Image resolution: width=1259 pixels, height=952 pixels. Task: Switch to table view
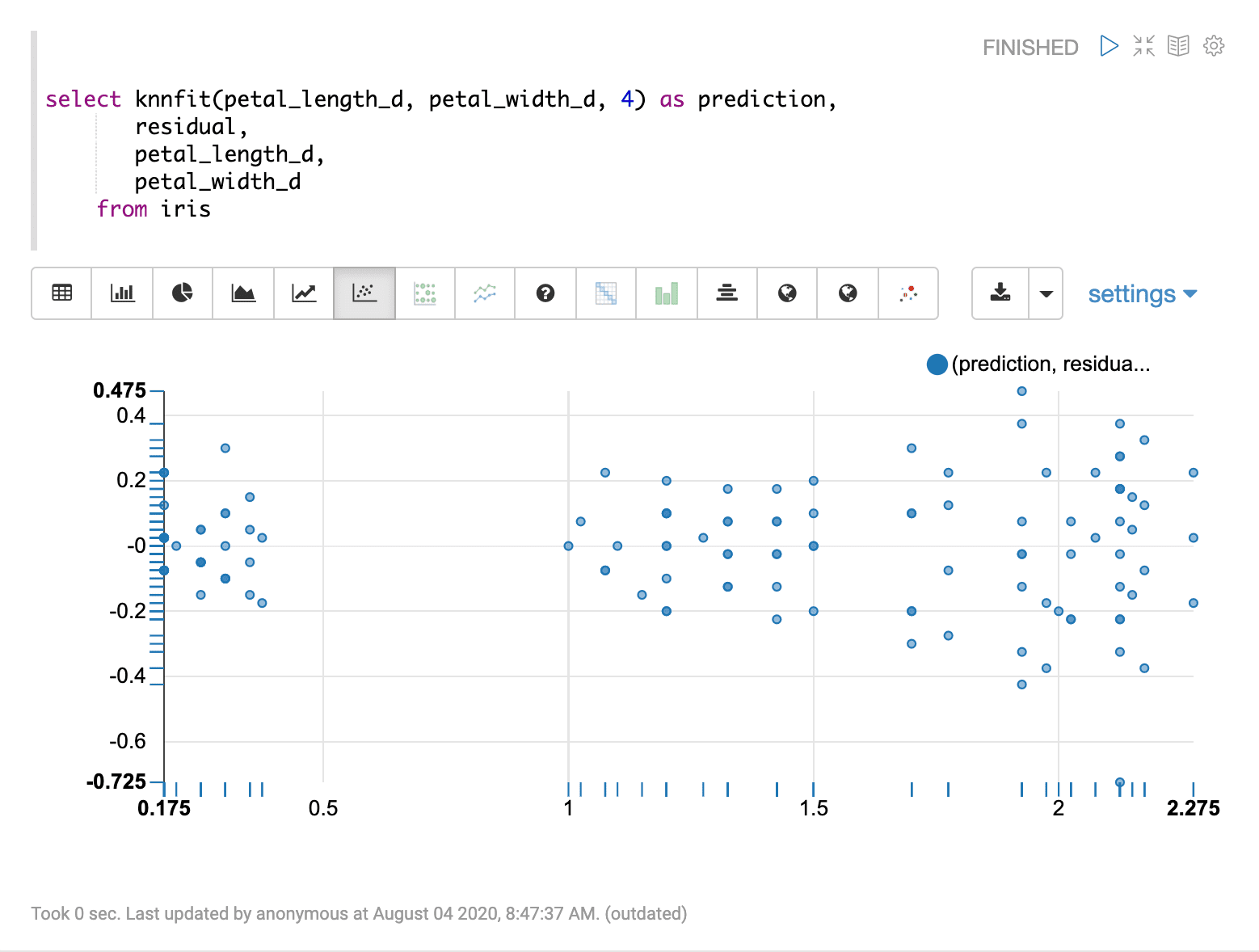tap(61, 293)
